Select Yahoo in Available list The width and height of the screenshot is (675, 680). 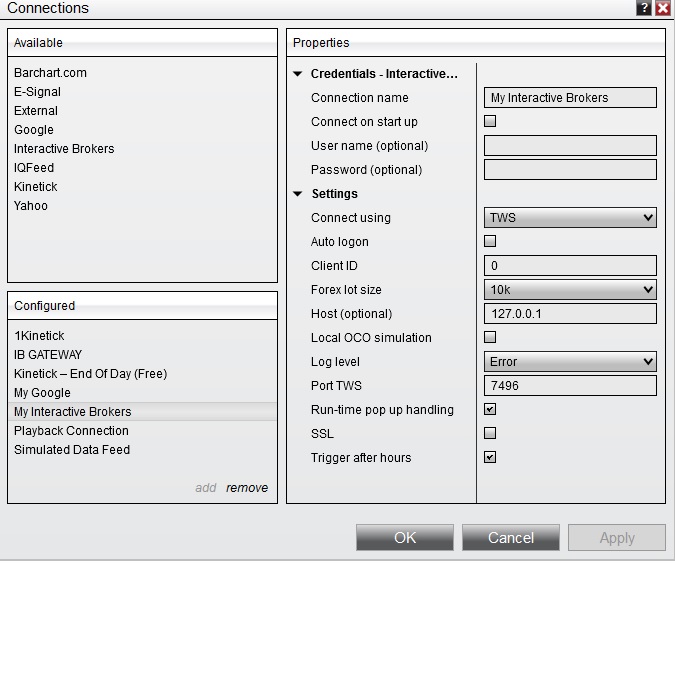(x=142, y=206)
